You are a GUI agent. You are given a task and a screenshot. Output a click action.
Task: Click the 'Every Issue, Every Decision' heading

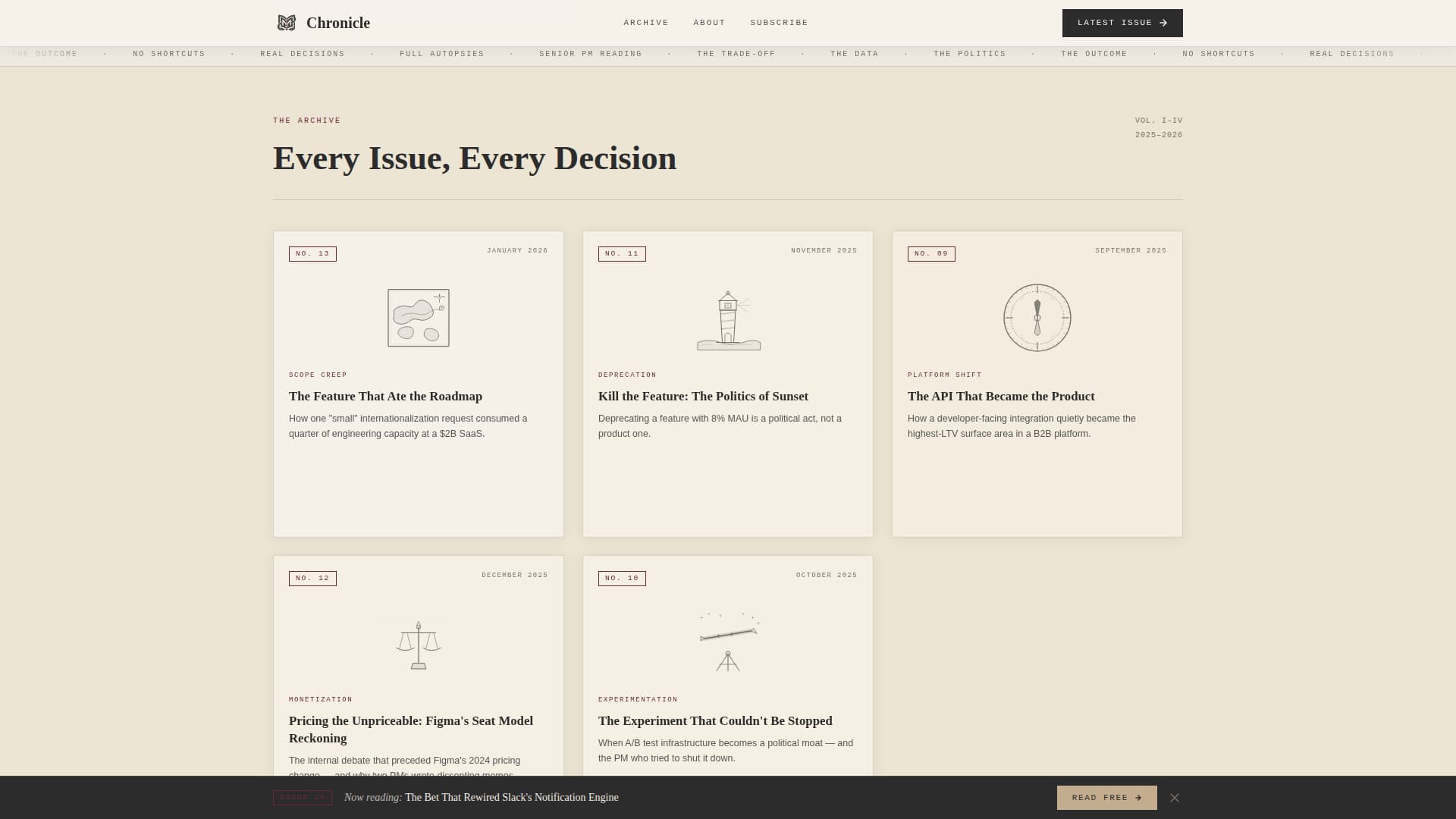(x=475, y=158)
